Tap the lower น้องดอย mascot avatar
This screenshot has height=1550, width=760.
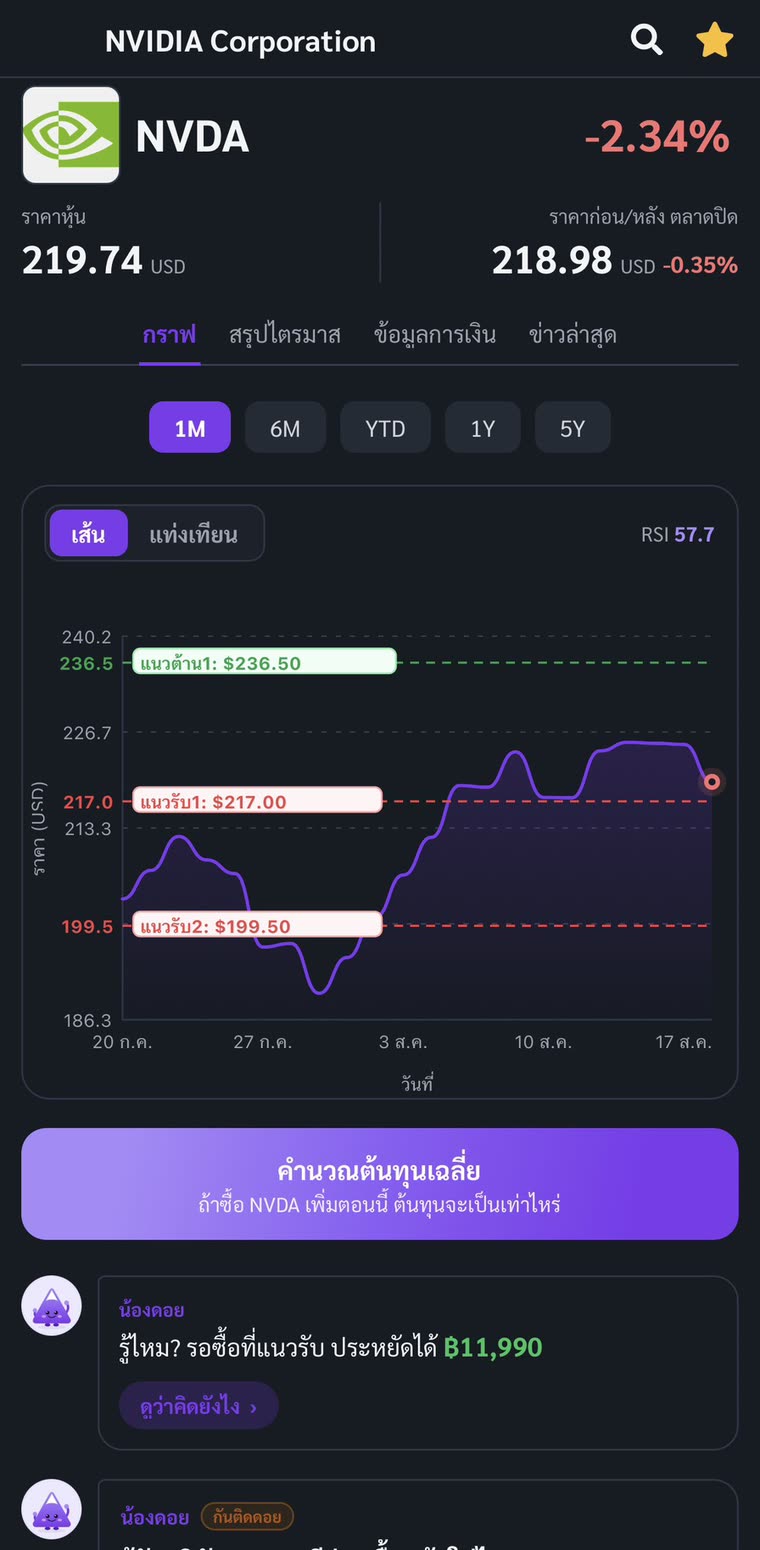52,1509
